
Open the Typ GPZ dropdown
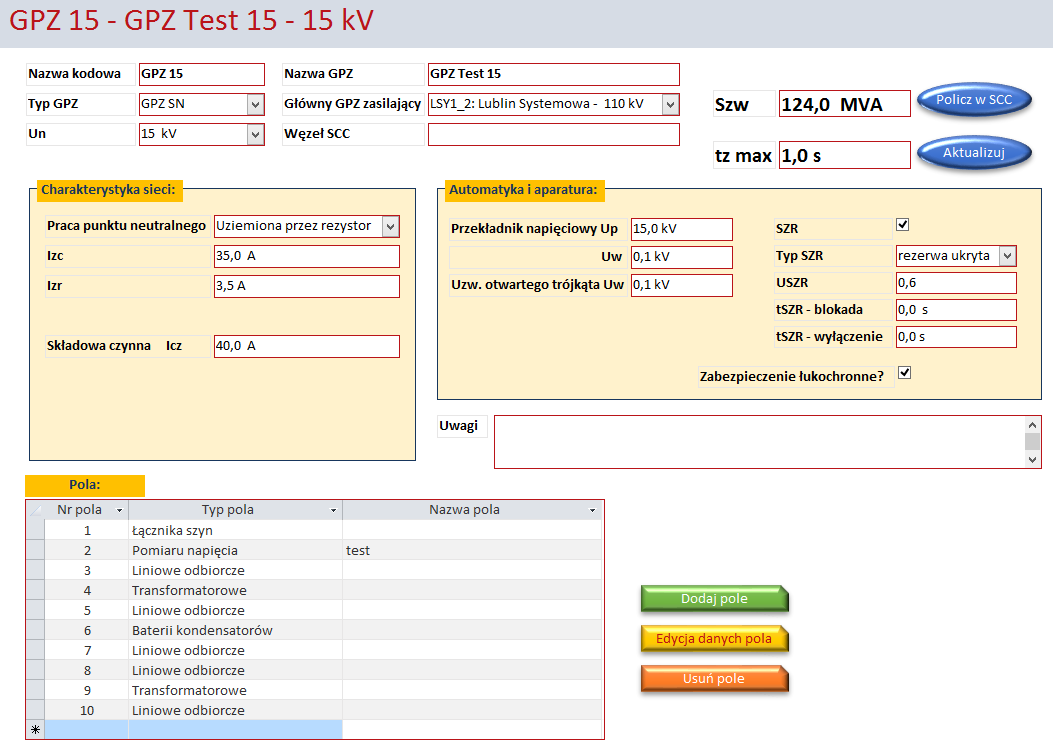coord(255,105)
